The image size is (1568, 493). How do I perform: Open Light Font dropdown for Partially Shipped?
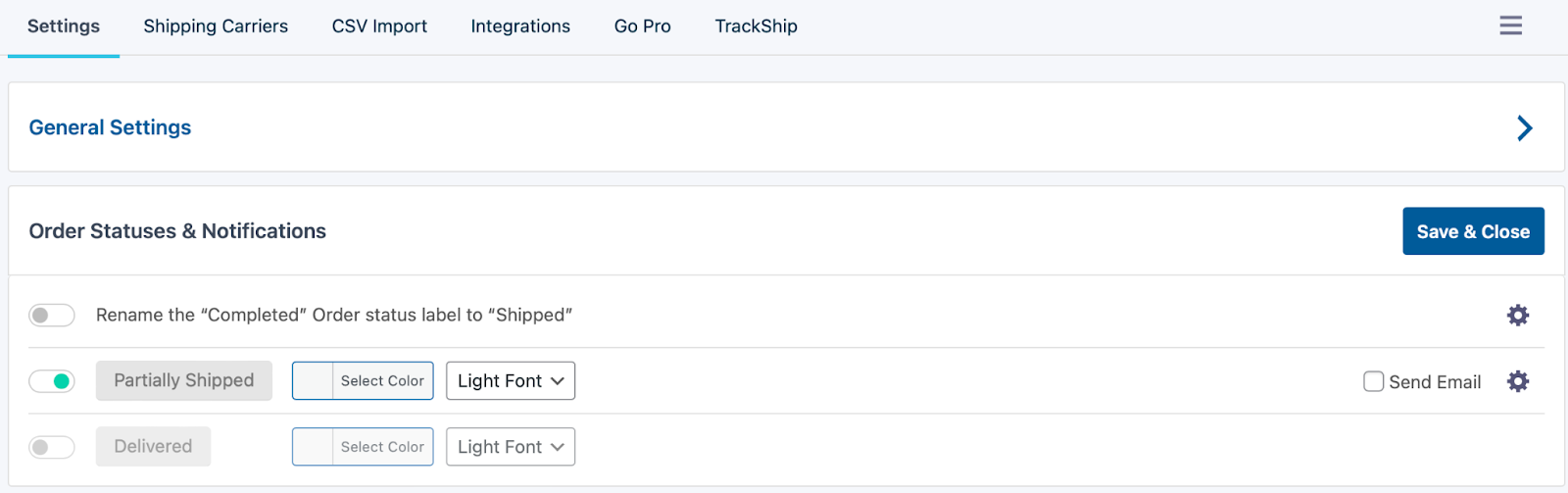pos(511,381)
